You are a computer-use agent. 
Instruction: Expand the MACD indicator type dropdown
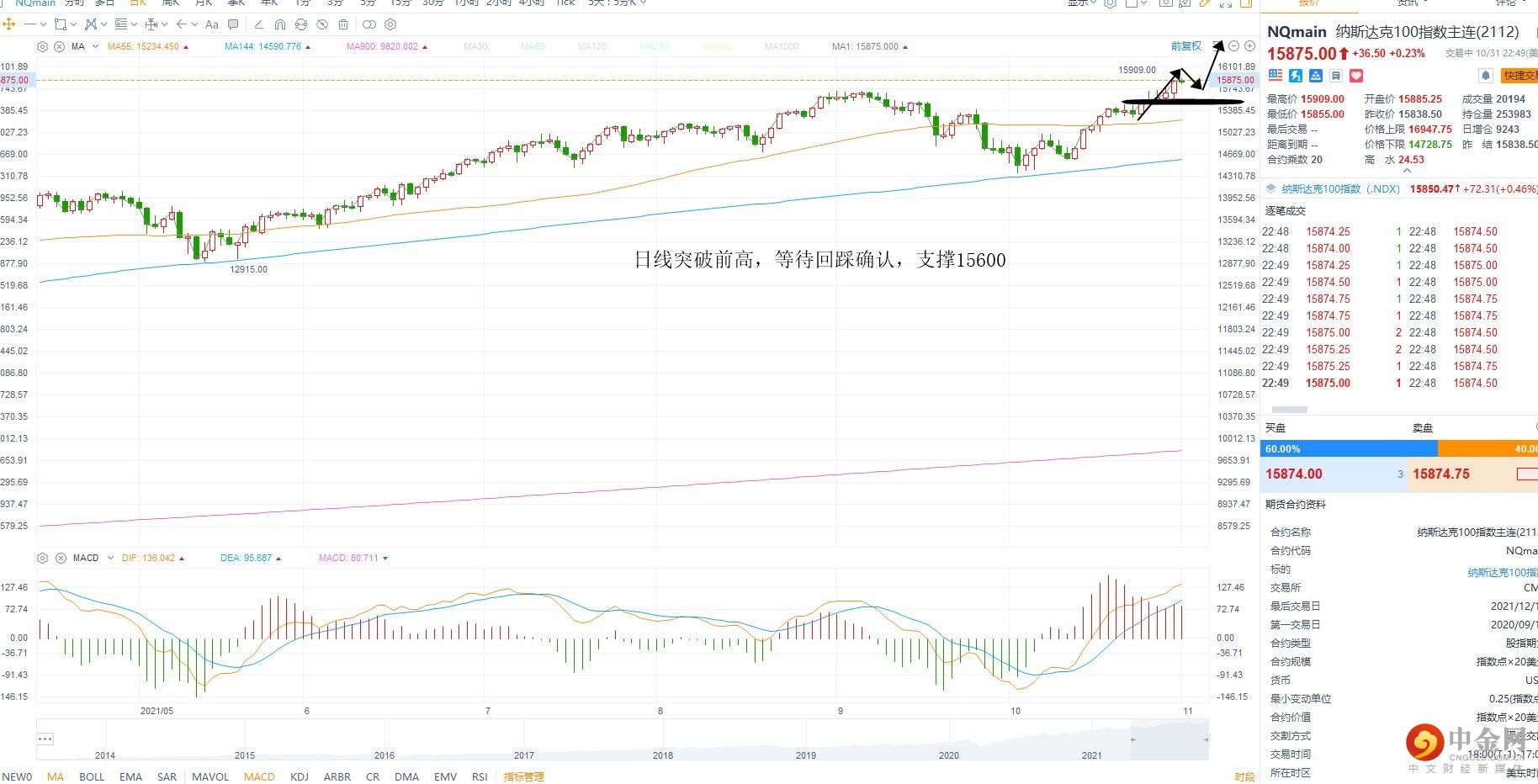110,558
